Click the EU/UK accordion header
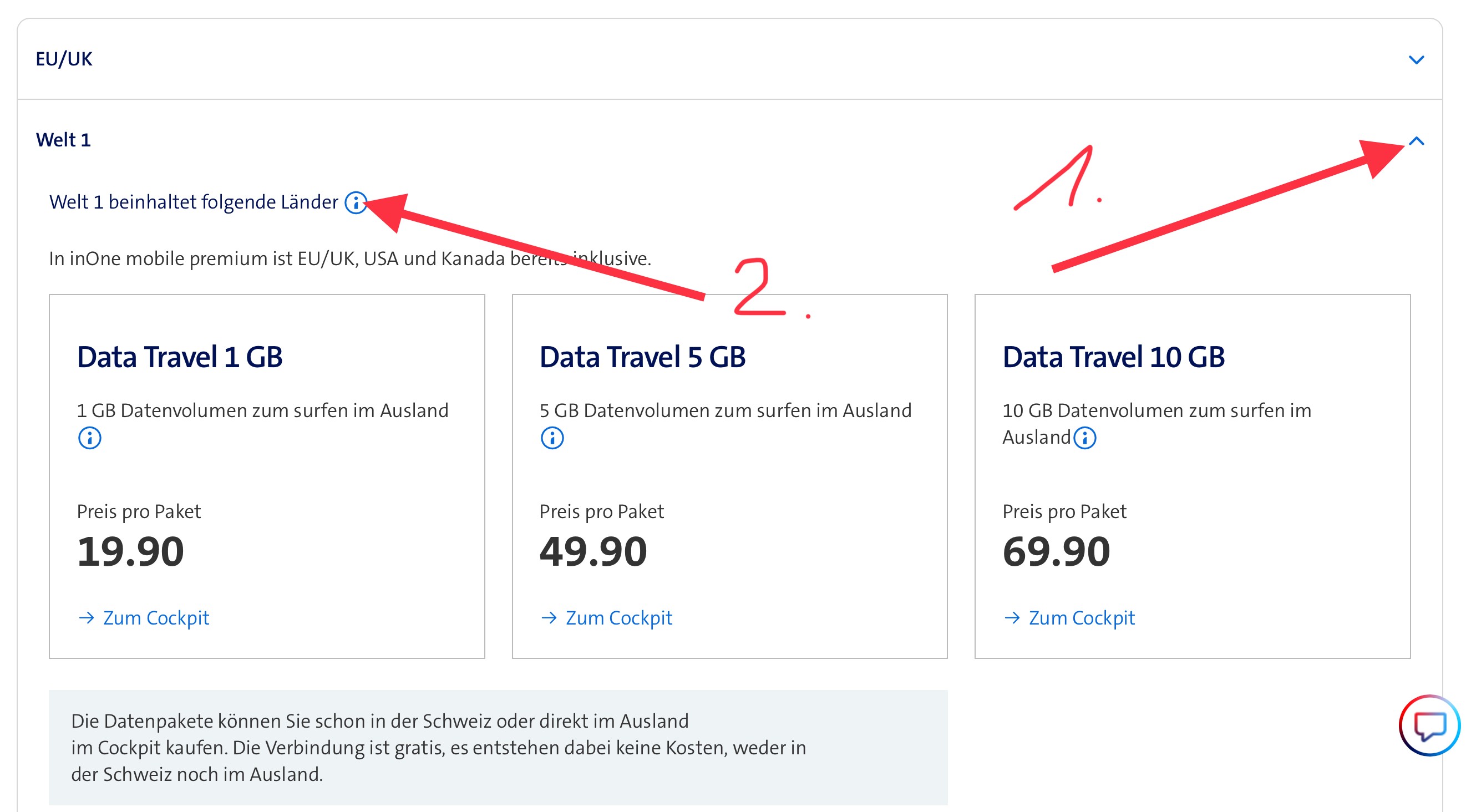This screenshot has width=1466, height=812. (x=64, y=59)
